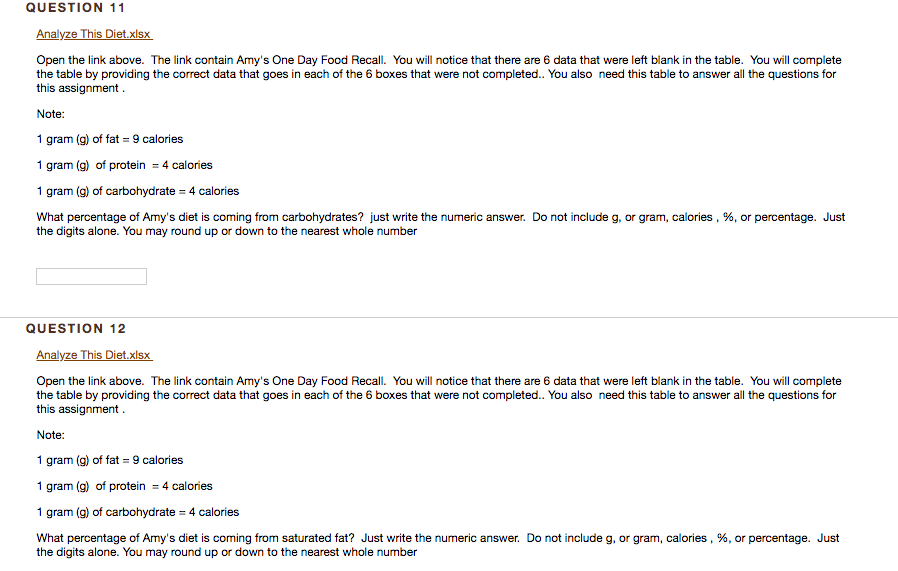Click the carbohydrate = 4 calories line in Question 12
The image size is (898, 571).
click(137, 512)
